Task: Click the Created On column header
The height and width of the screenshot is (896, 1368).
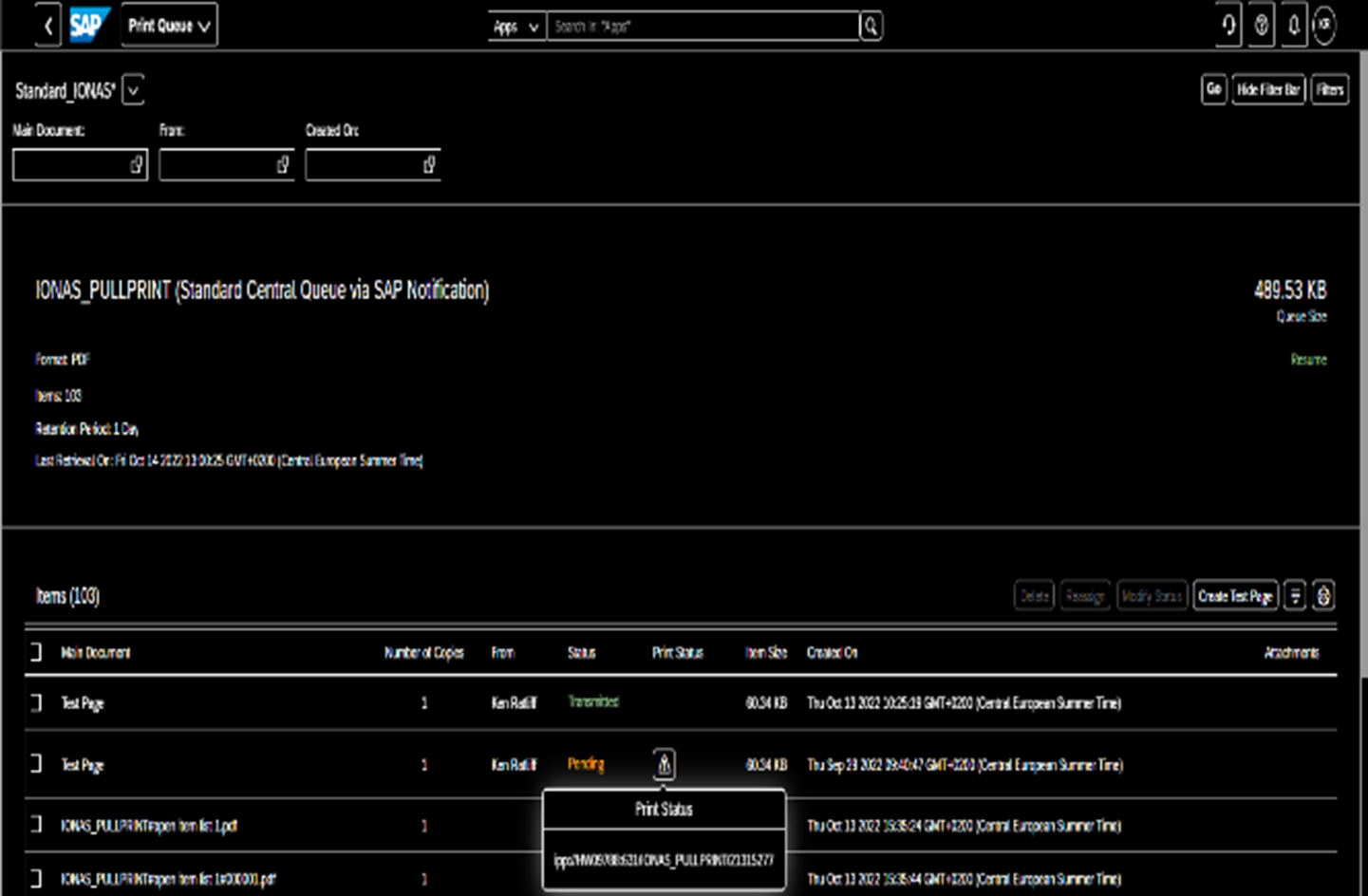Action: coord(832,653)
